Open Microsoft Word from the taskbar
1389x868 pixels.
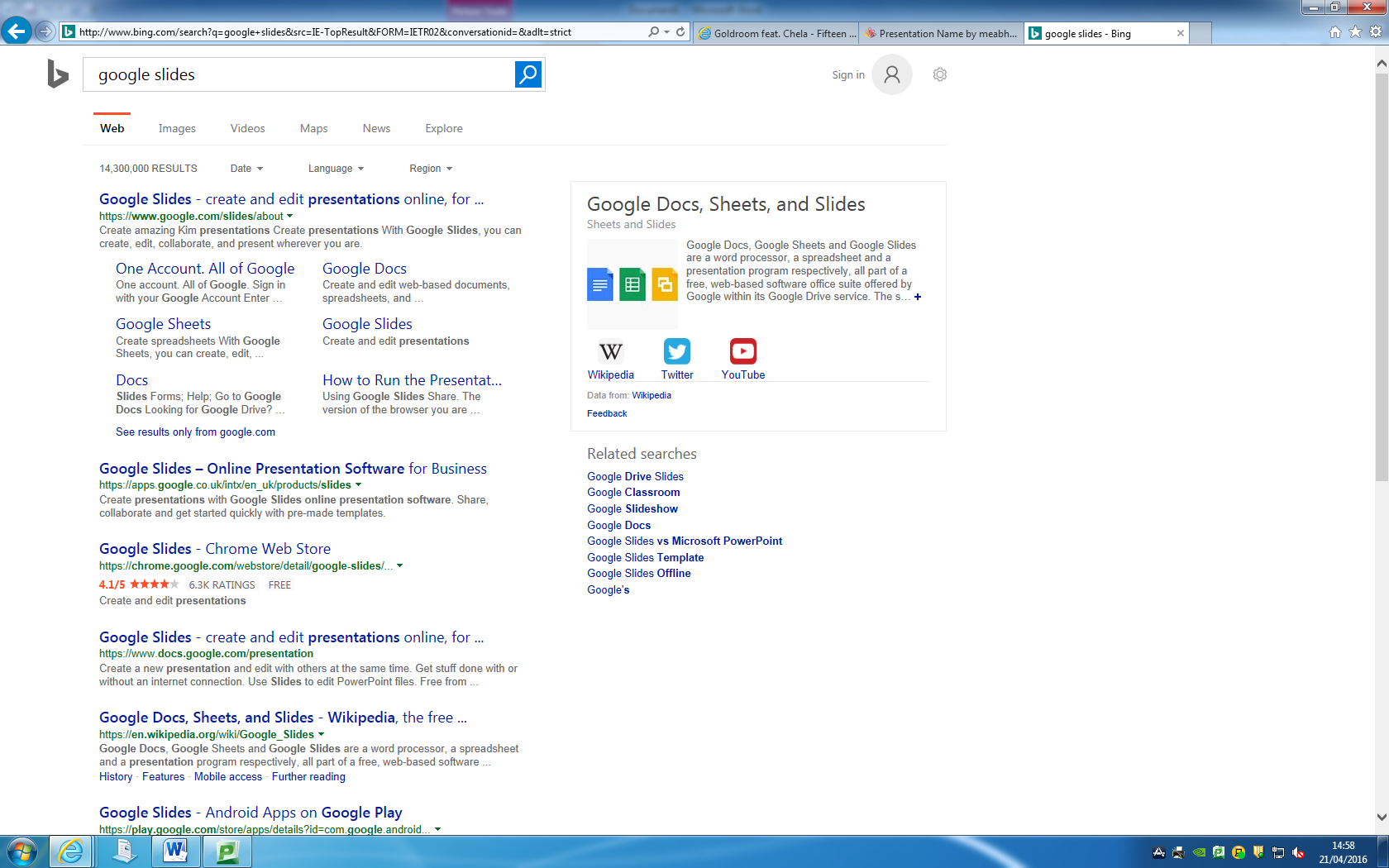(175, 851)
